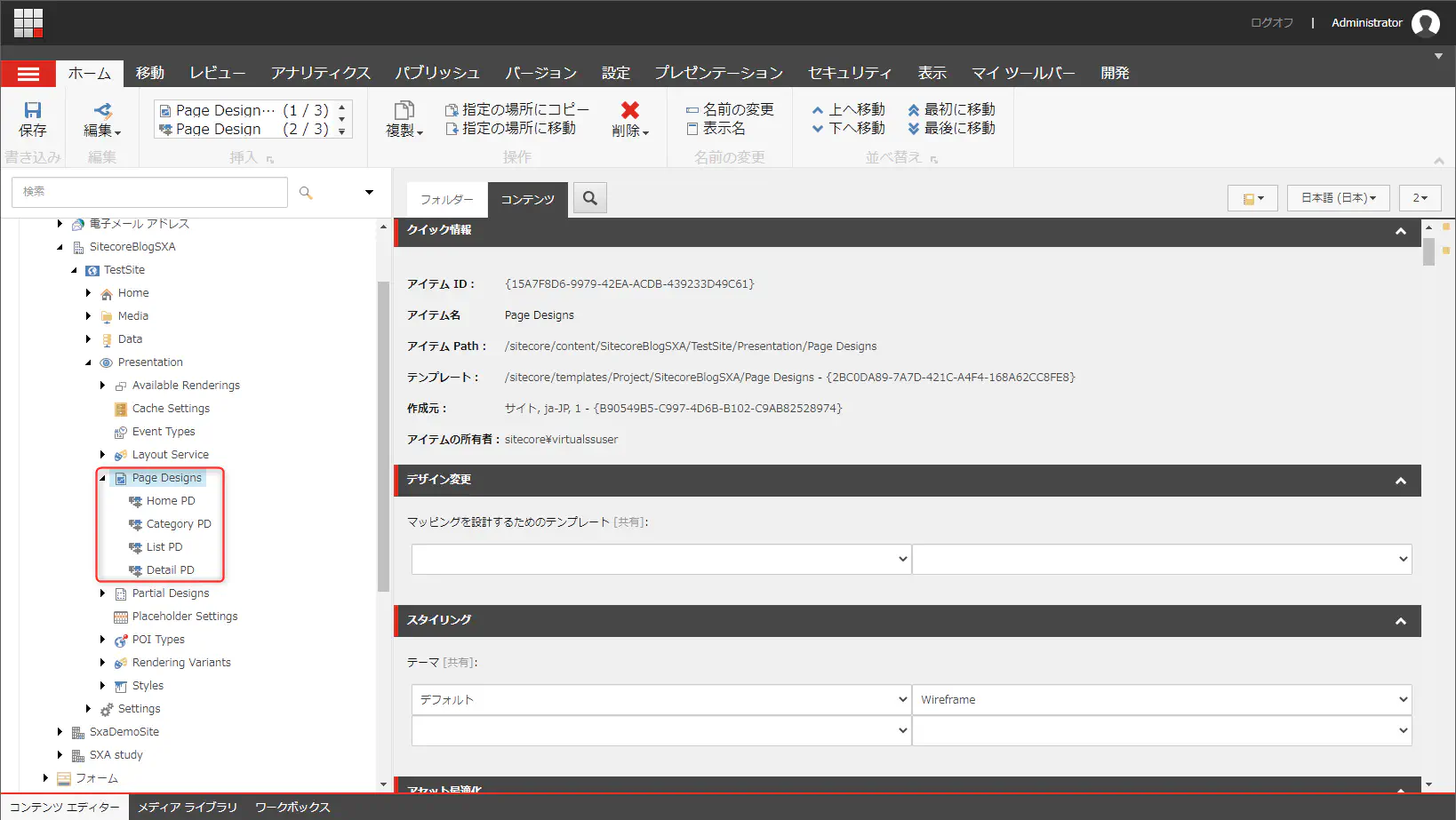The width and height of the screenshot is (1456, 820).
Task: Click the Home PD page design icon
Action: click(135, 501)
